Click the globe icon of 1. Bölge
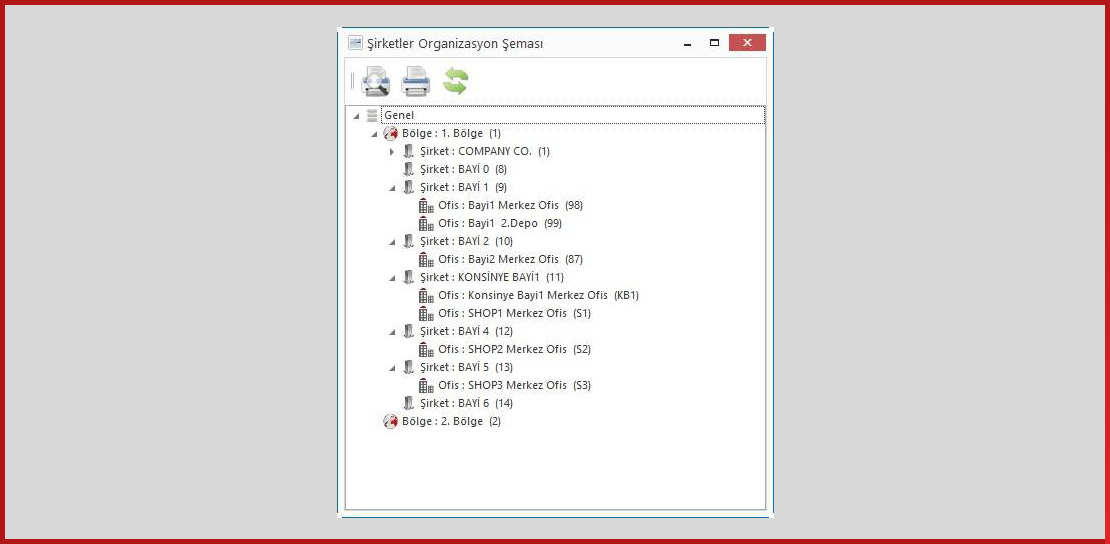The width and height of the screenshot is (1110, 544). coord(390,133)
